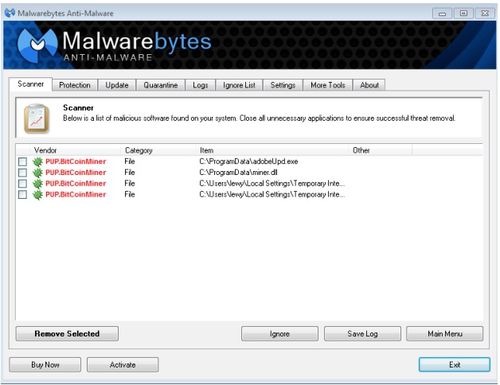Check the box for miner.dll
This screenshot has width=500, height=385.
pos(22,173)
